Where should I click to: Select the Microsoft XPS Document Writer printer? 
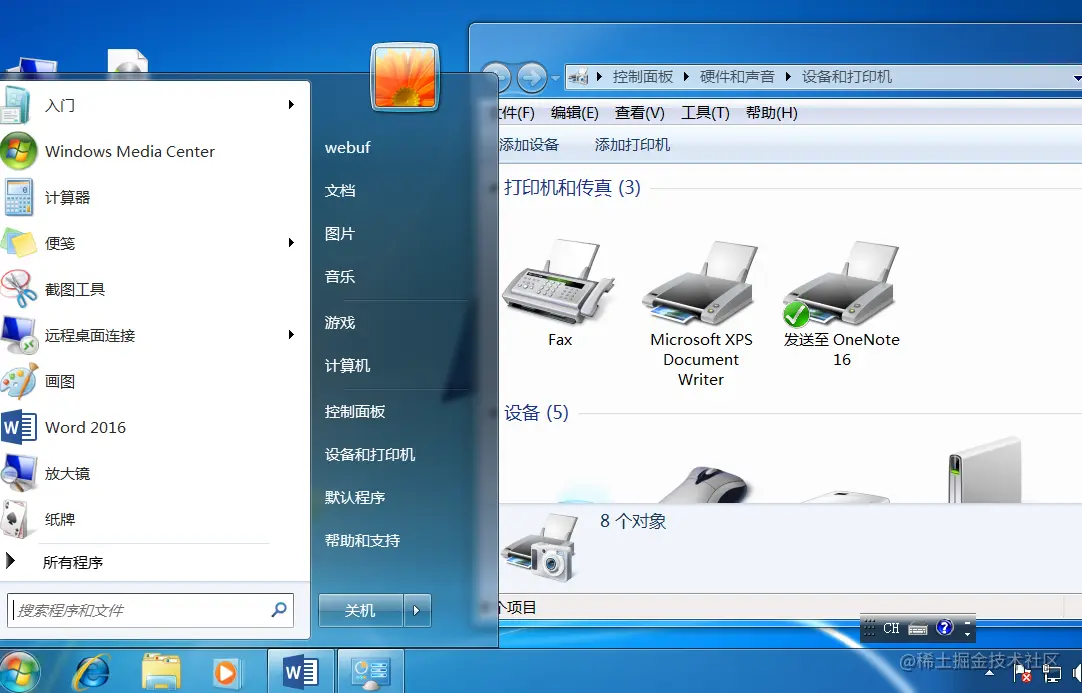pyautogui.click(x=701, y=285)
